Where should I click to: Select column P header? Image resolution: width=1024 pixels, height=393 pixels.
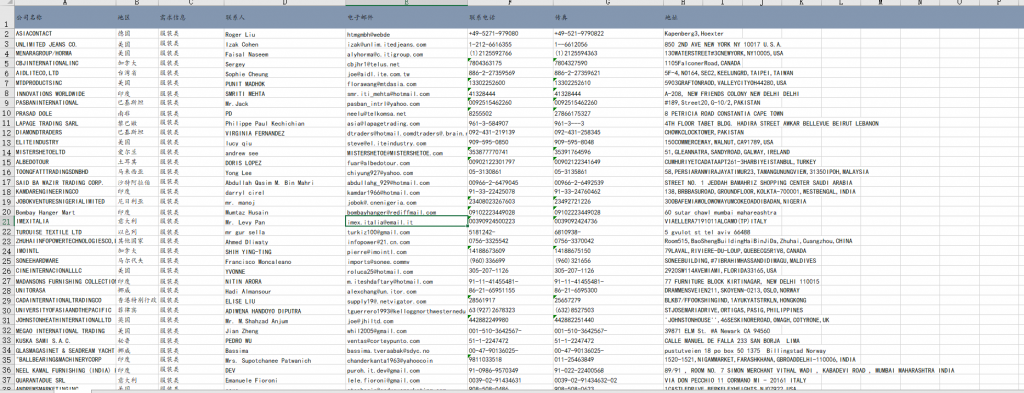999,3
